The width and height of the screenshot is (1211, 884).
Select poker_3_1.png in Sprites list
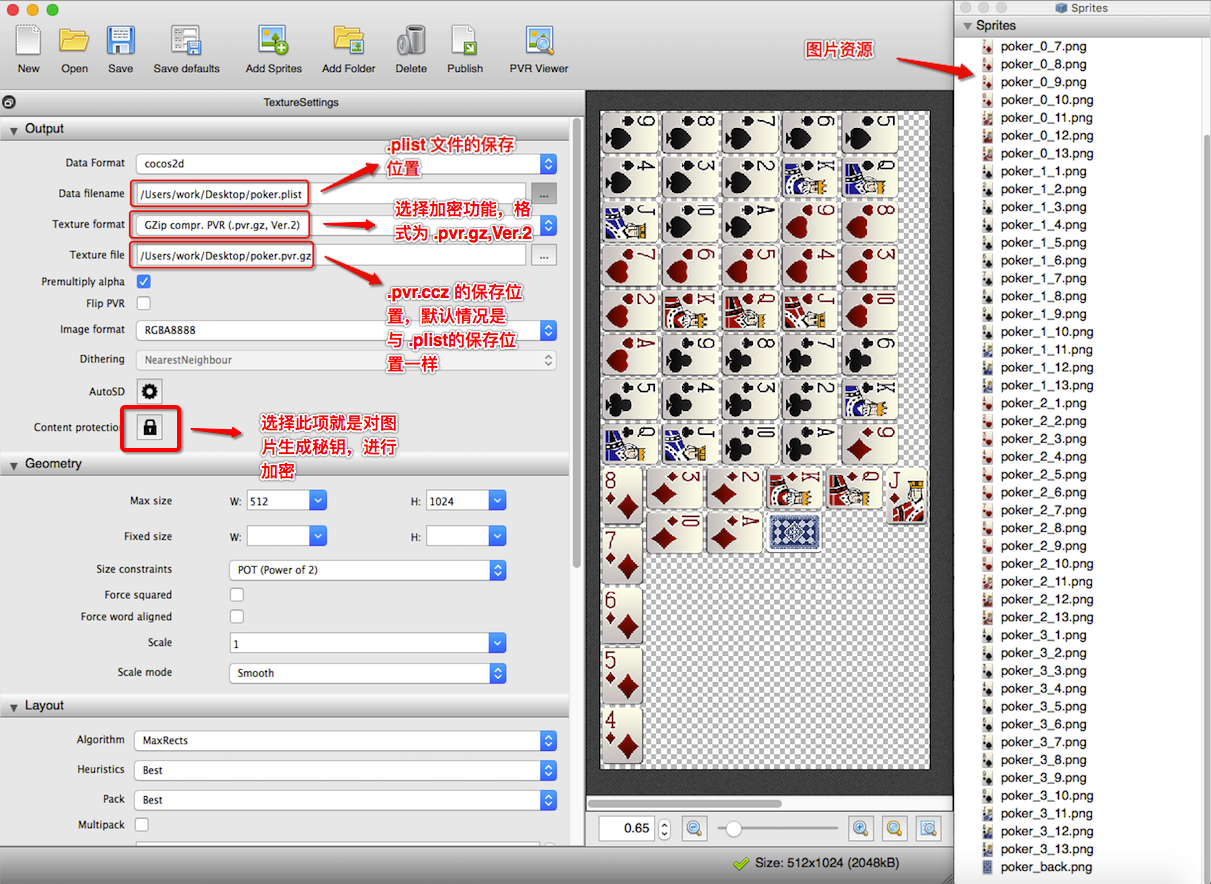[1043, 635]
